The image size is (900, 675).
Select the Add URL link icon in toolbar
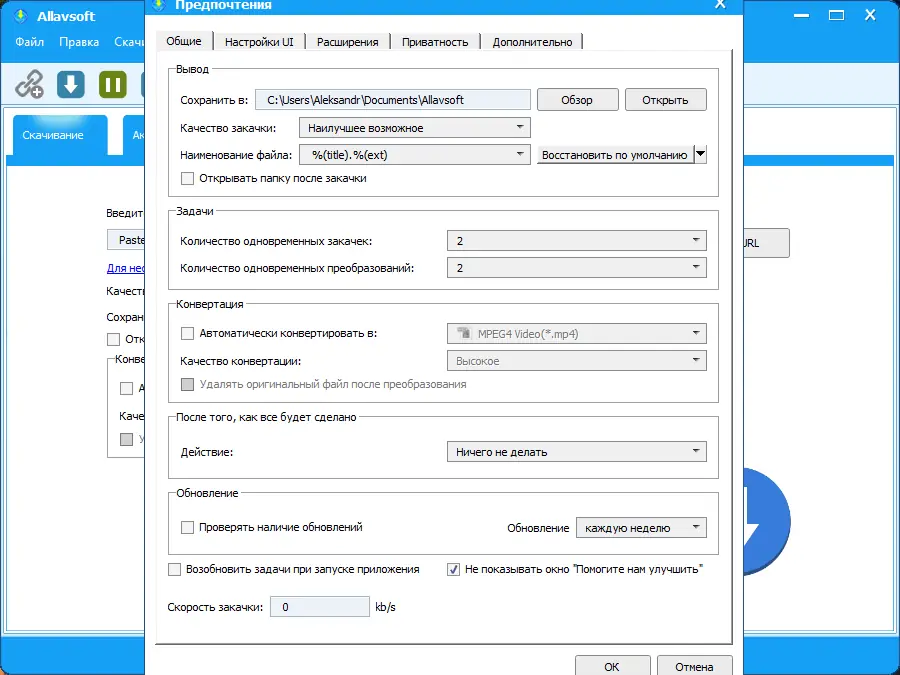pos(29,85)
